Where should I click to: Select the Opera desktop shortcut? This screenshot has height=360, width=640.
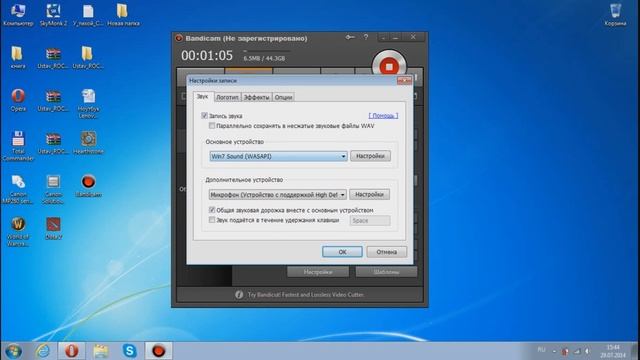[18, 100]
